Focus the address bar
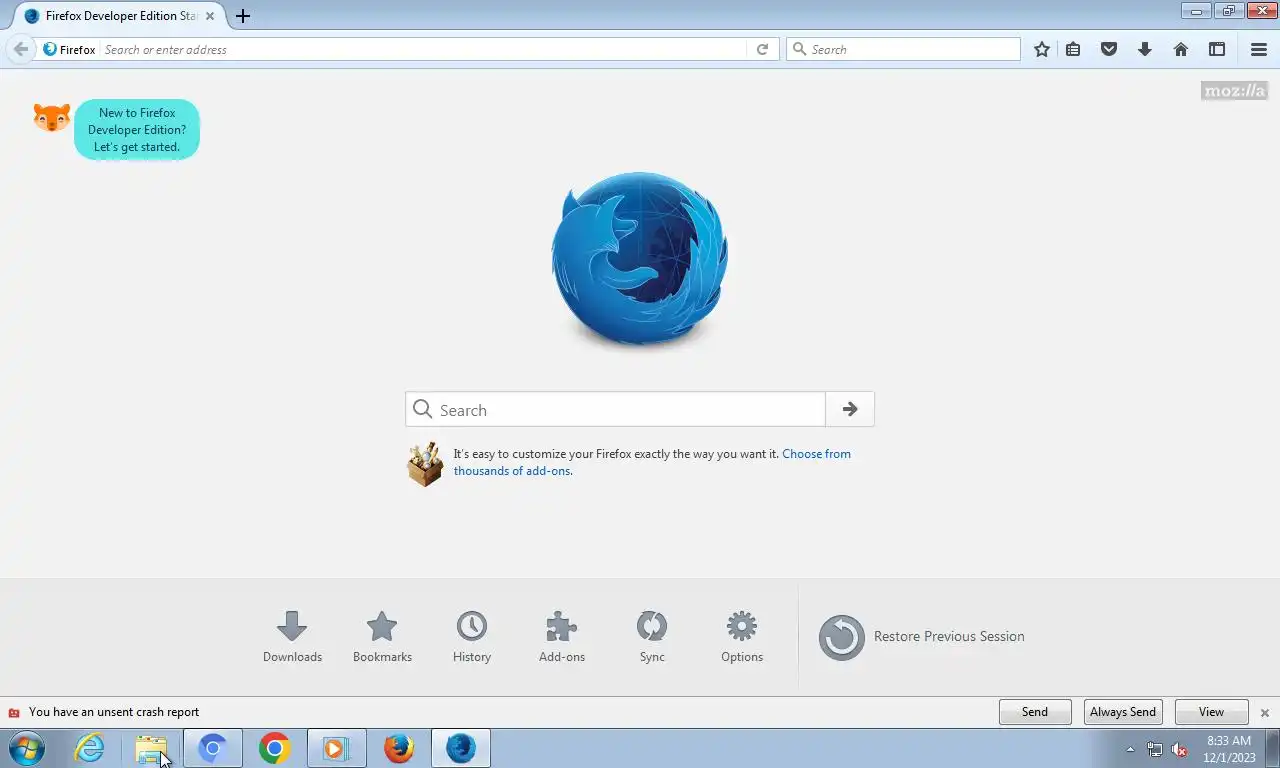This screenshot has height=768, width=1280. click(x=423, y=49)
